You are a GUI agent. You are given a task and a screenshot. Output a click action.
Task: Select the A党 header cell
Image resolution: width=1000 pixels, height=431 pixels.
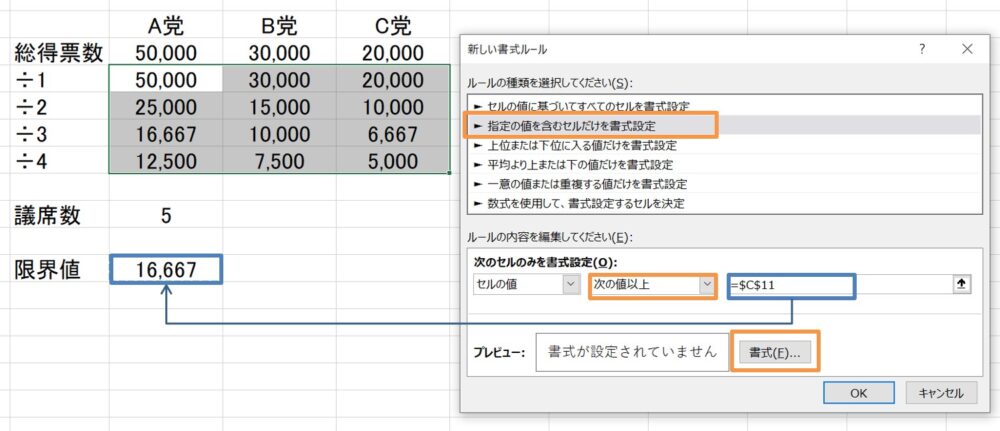coord(166,26)
